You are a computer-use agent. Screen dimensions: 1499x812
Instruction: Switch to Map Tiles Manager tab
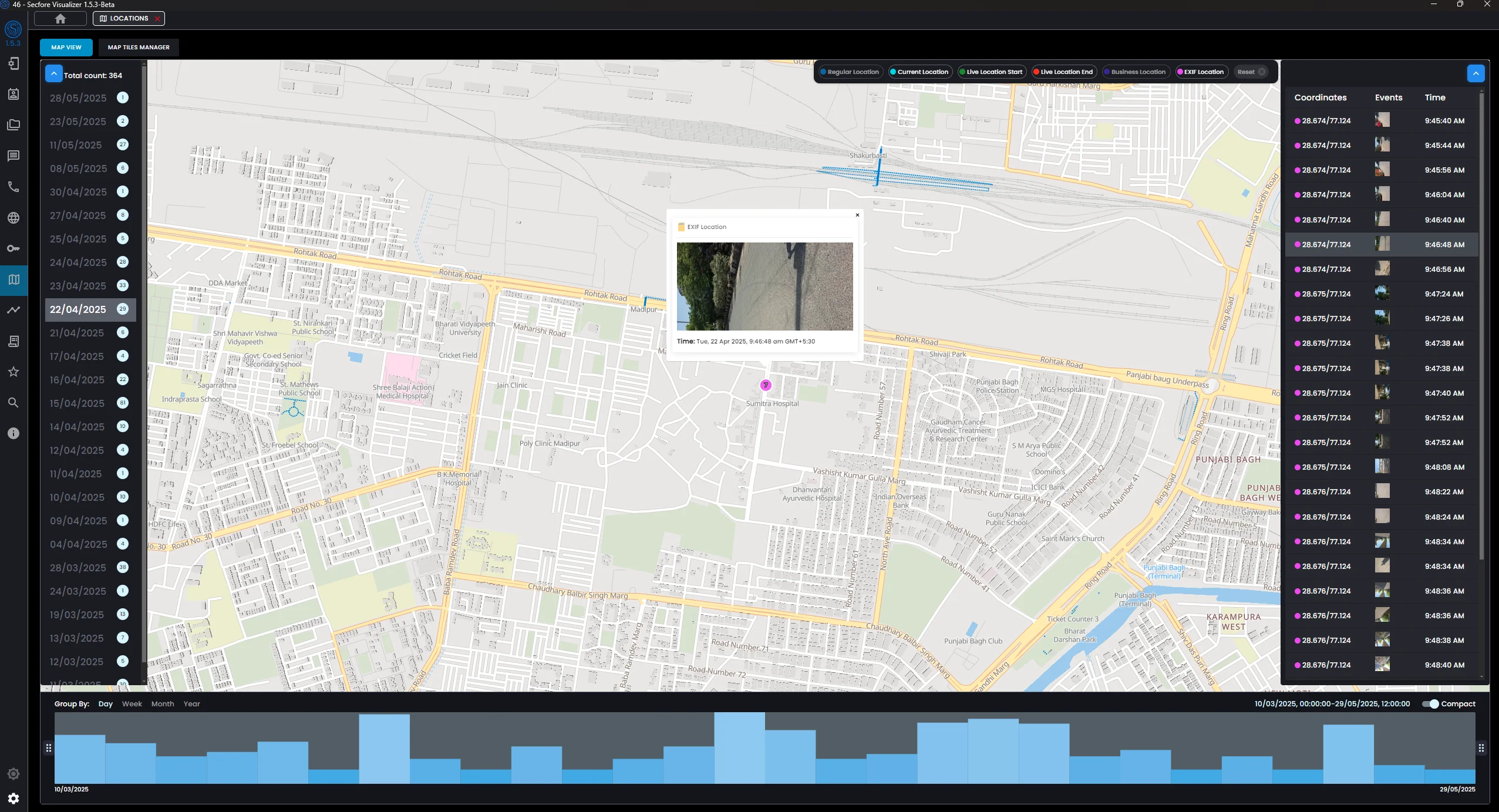click(x=139, y=48)
